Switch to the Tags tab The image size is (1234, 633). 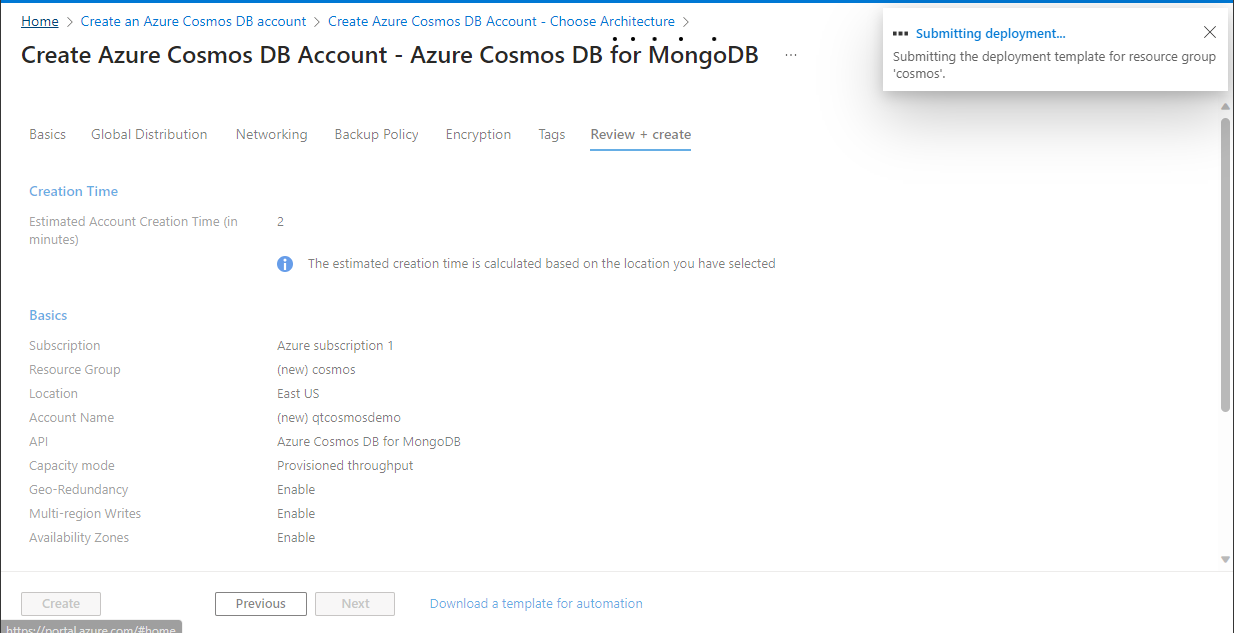pyautogui.click(x=551, y=134)
